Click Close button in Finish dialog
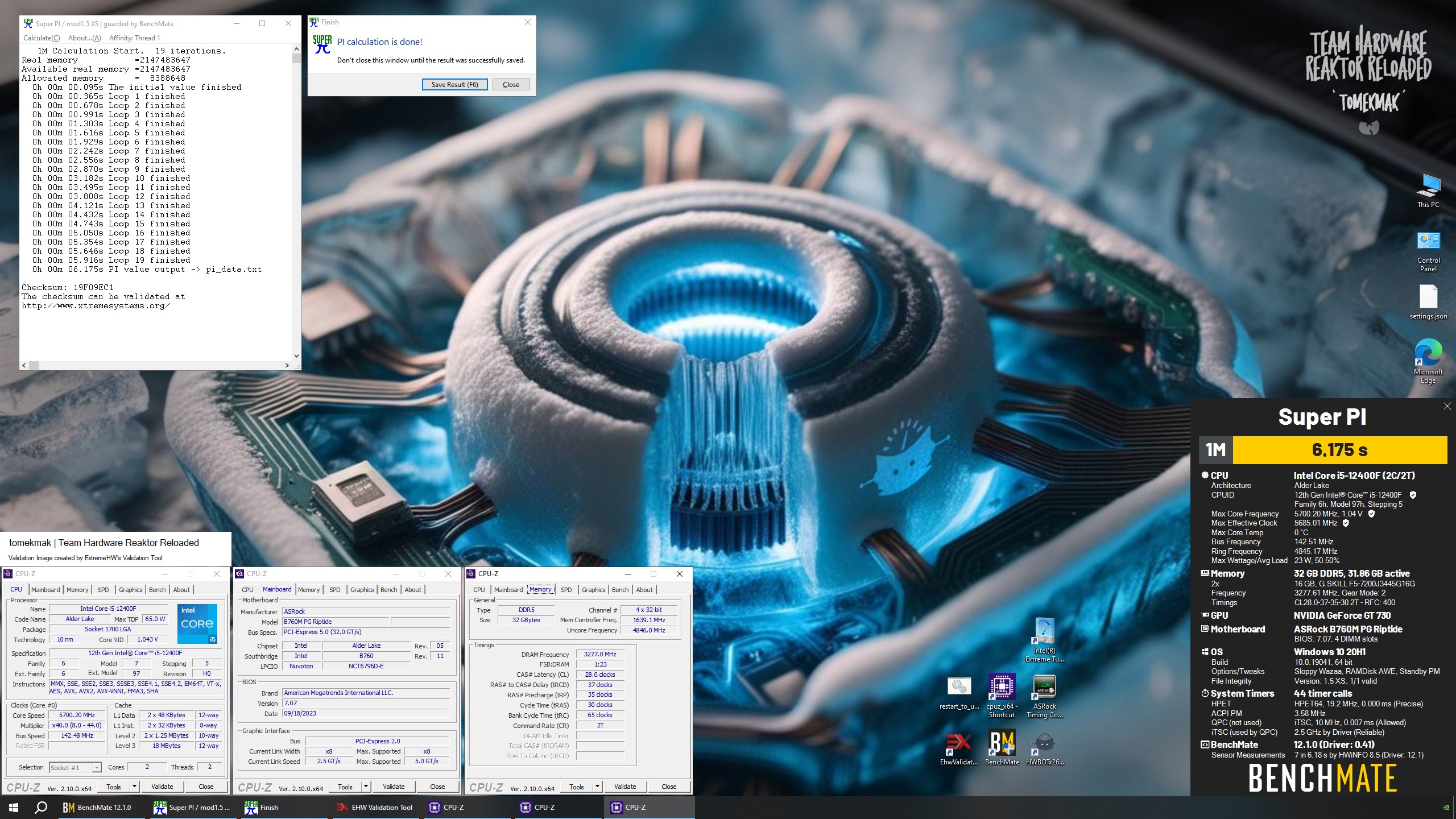This screenshot has height=819, width=1456. tap(511, 85)
